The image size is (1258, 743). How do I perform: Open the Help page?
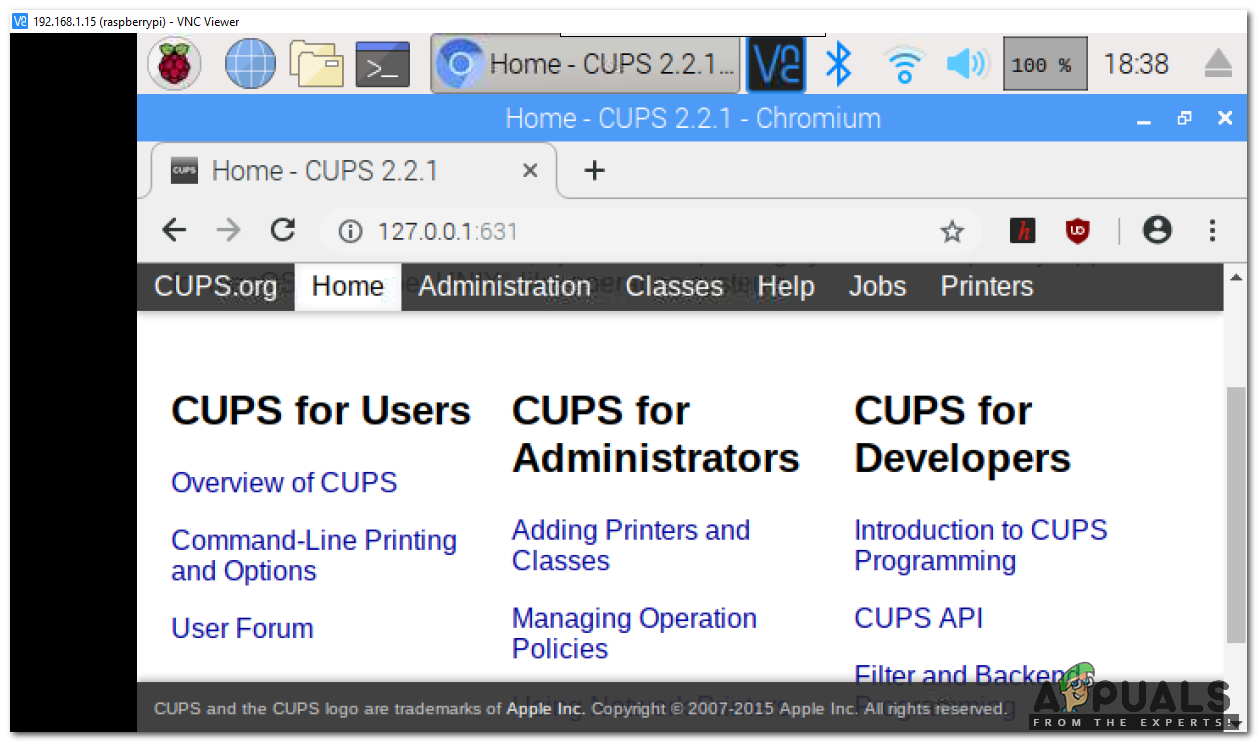click(x=786, y=287)
